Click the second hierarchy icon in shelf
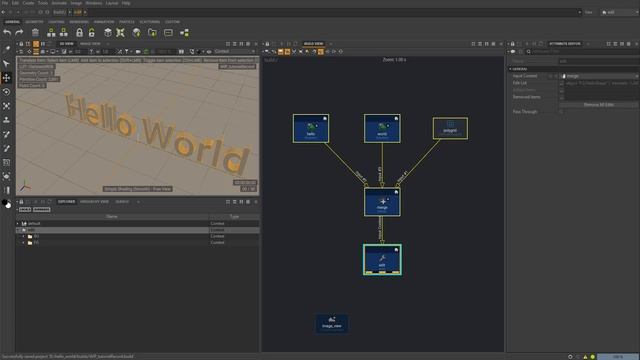Image resolution: width=640 pixels, height=360 pixels. (x=64, y=32)
